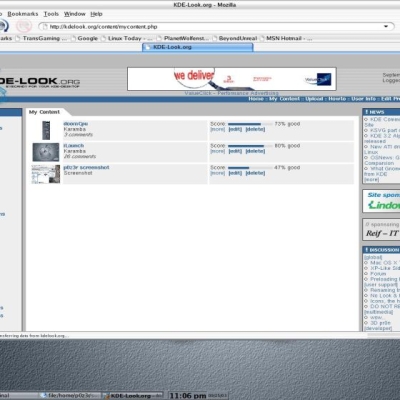Open the Bookmarks menu
The height and width of the screenshot is (400, 400).
[x=23, y=14]
